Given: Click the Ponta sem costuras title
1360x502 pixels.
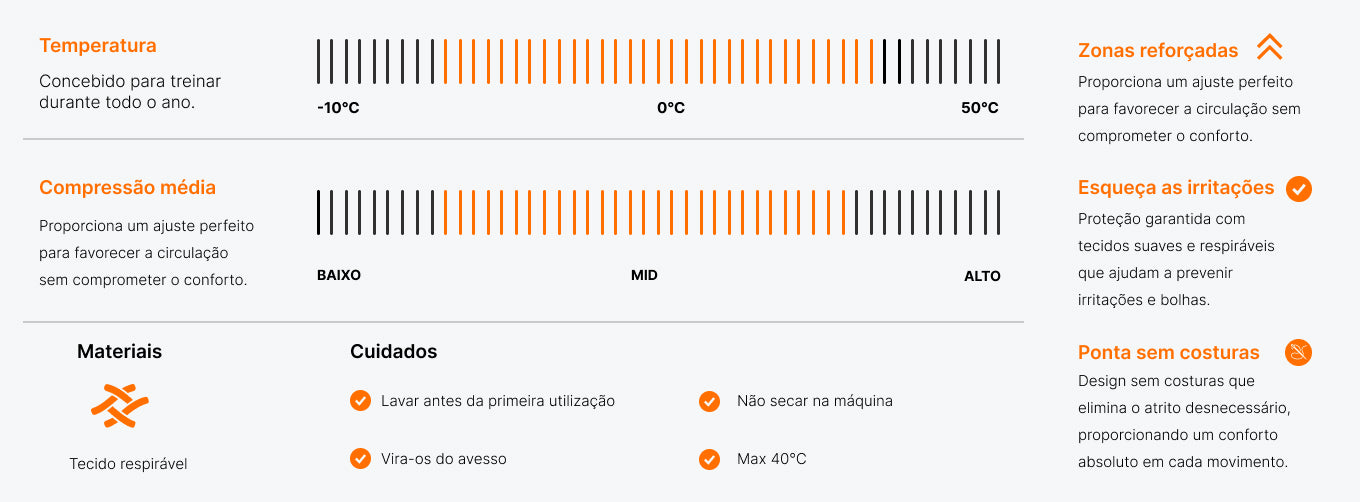Looking at the screenshot, I should [1169, 352].
